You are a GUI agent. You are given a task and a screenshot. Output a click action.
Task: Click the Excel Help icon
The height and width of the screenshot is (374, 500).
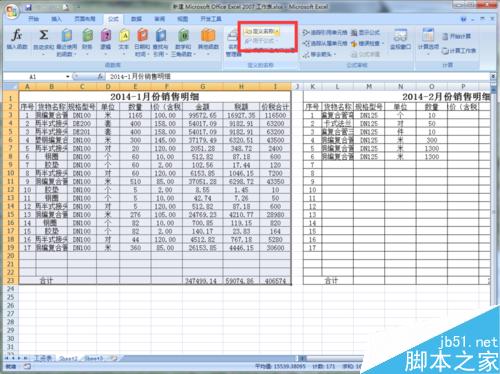(463, 19)
